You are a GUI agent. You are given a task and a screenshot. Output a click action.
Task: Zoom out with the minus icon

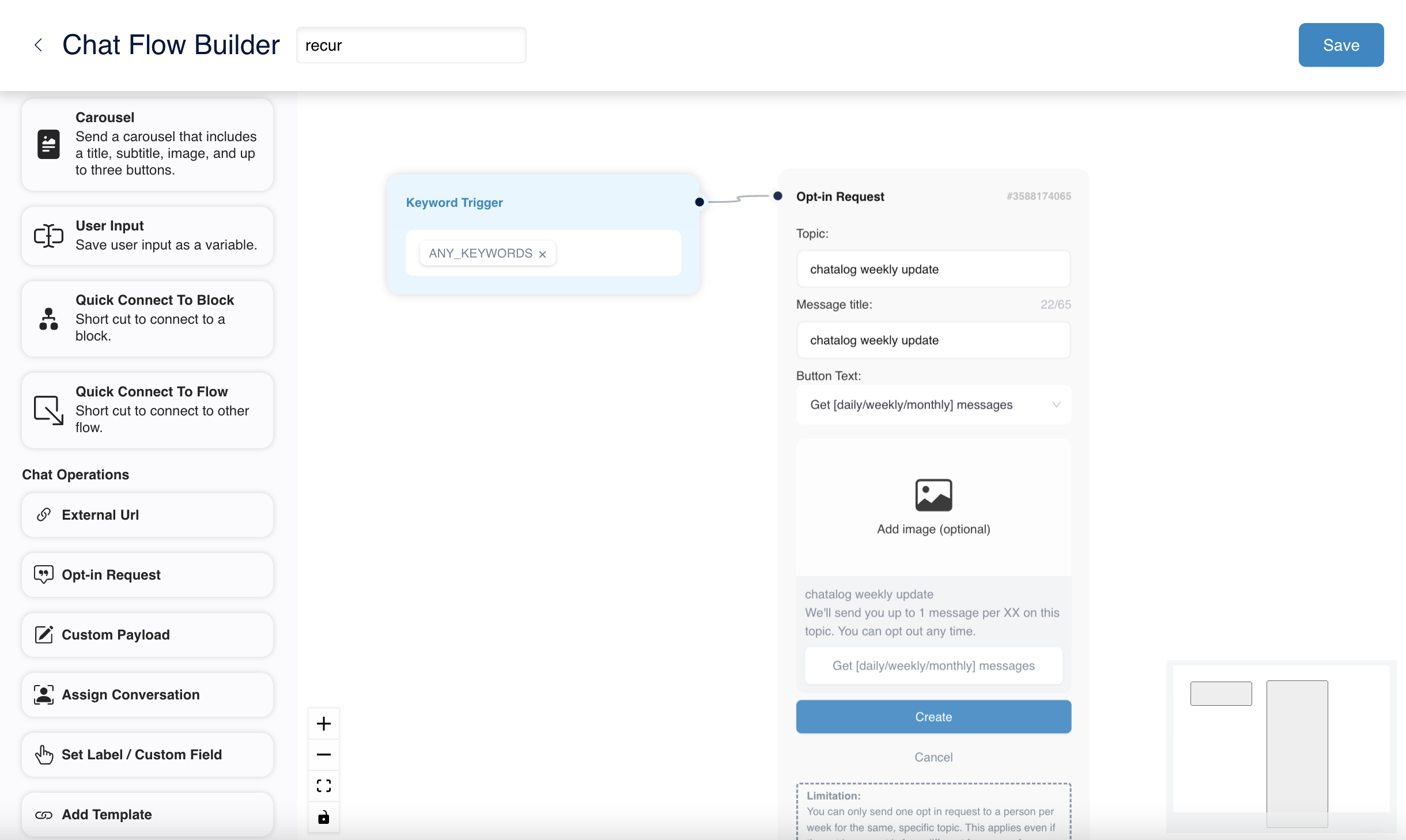(x=324, y=755)
